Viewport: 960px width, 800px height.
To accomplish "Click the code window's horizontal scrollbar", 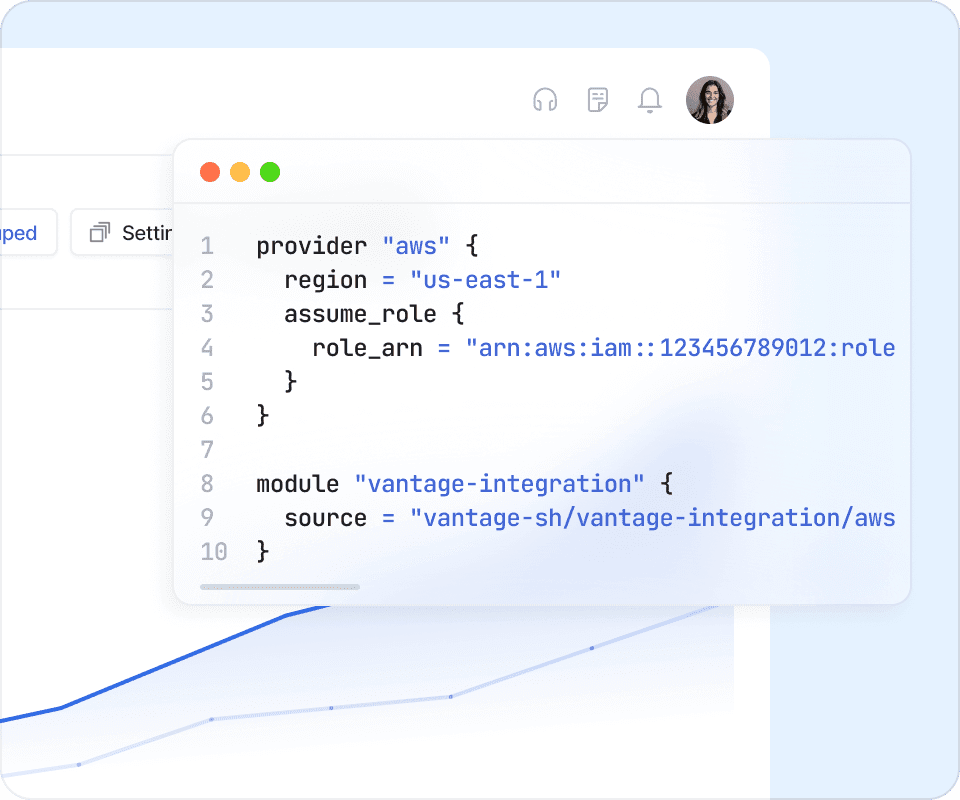I will click(x=280, y=587).
